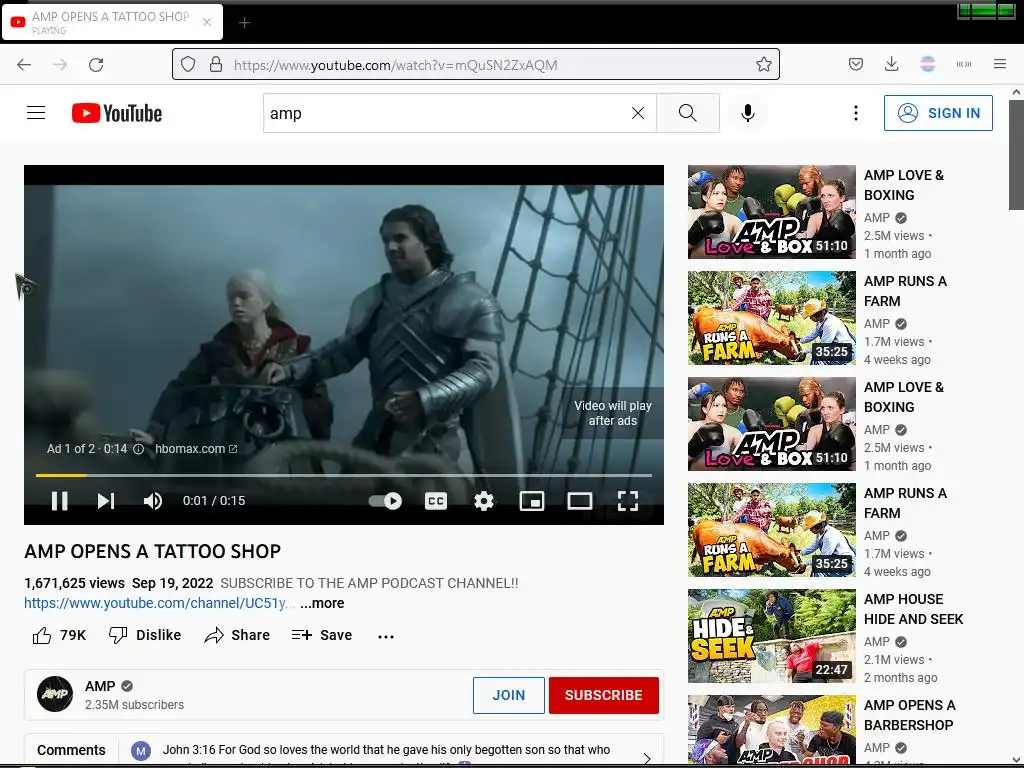Click the SIGN IN button

click(938, 113)
